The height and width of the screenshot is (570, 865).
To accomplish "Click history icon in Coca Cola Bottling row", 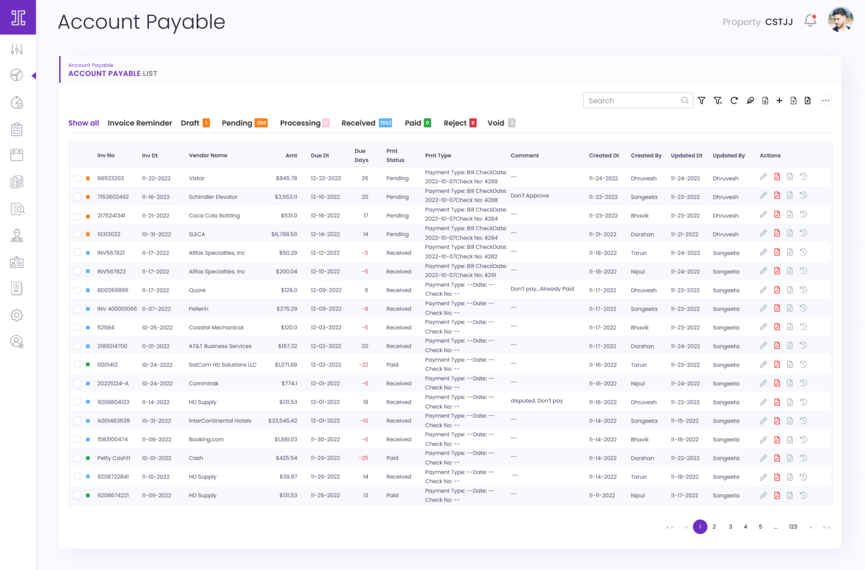I will 803,215.
